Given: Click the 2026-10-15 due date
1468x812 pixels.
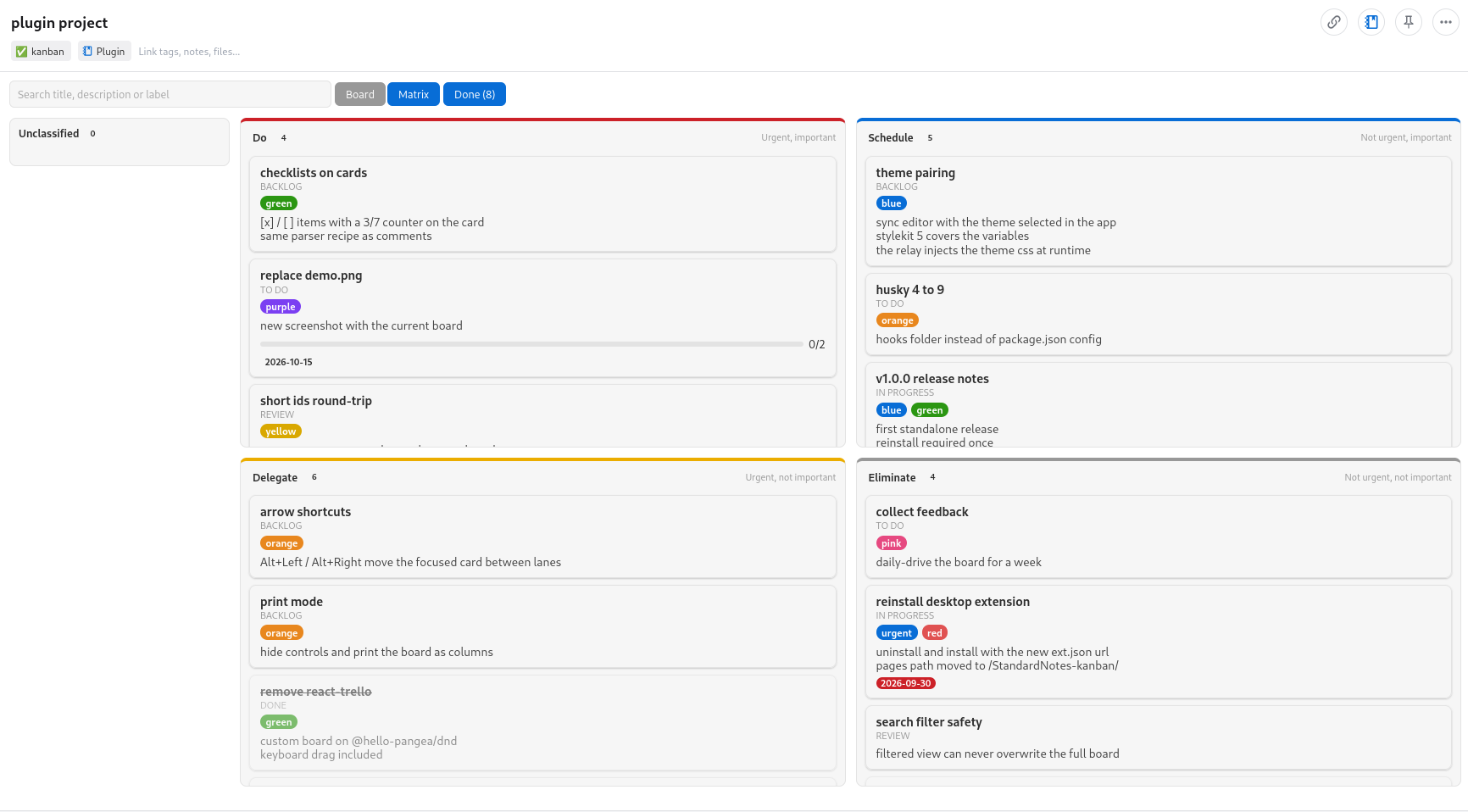Looking at the screenshot, I should (289, 362).
